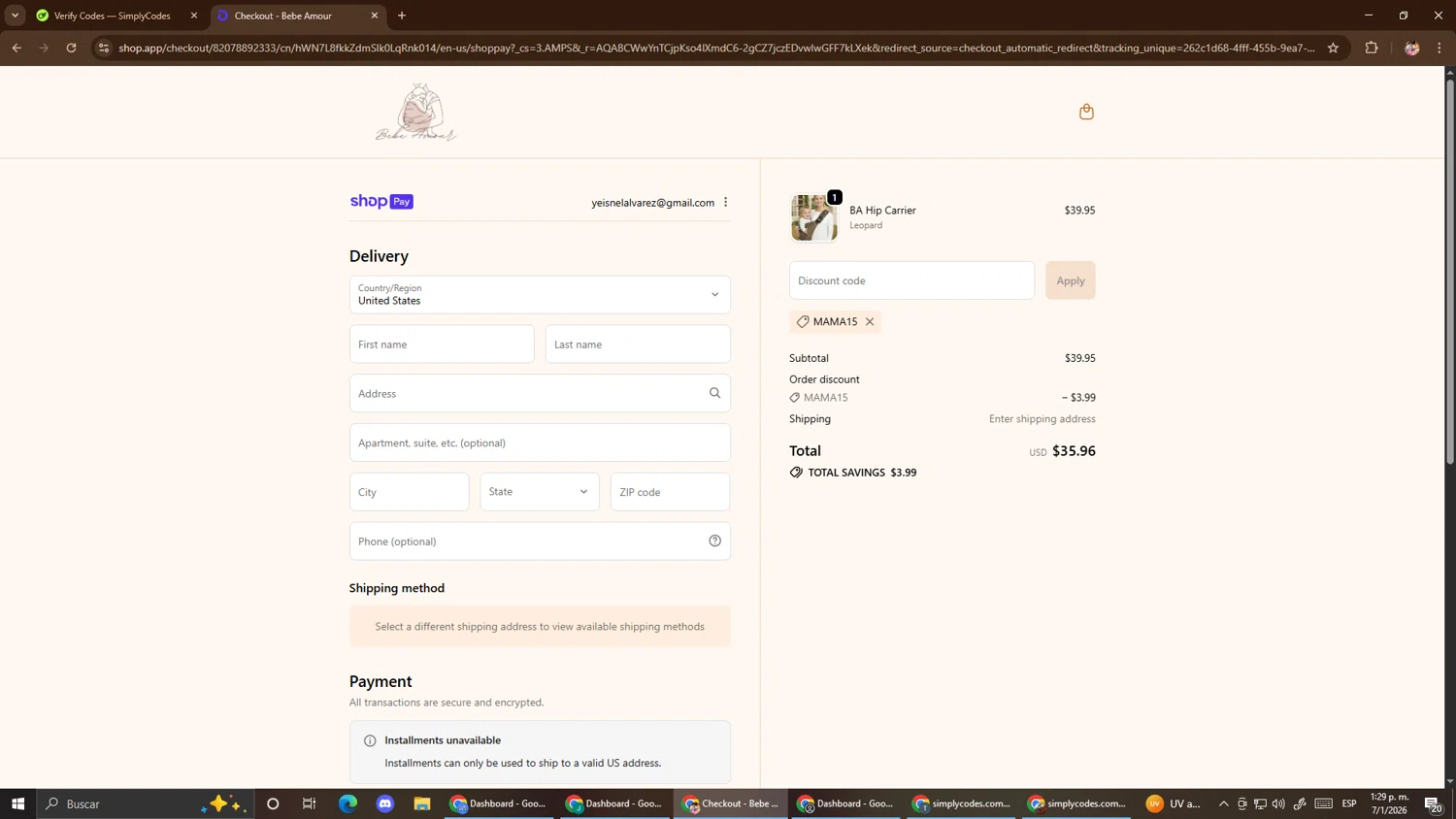The height and width of the screenshot is (819, 1456).
Task: Select the Checkout - Bebe Amour tab
Action: 297,16
